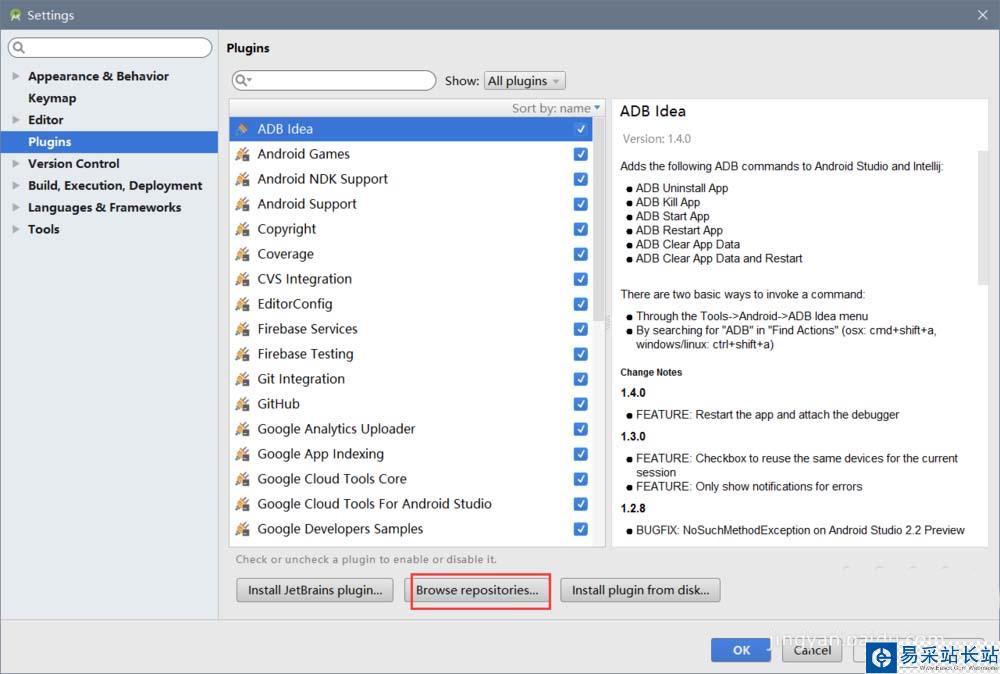Click the Firebase Services plugin icon
This screenshot has width=1000, height=674.
click(242, 329)
